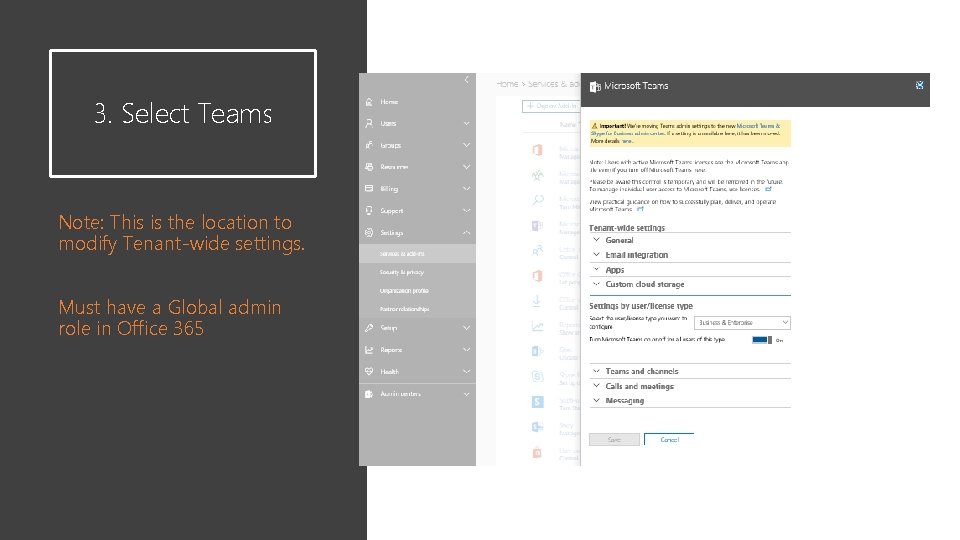The image size is (960, 540).
Task: Expand the Messaging section
Action: 689,401
